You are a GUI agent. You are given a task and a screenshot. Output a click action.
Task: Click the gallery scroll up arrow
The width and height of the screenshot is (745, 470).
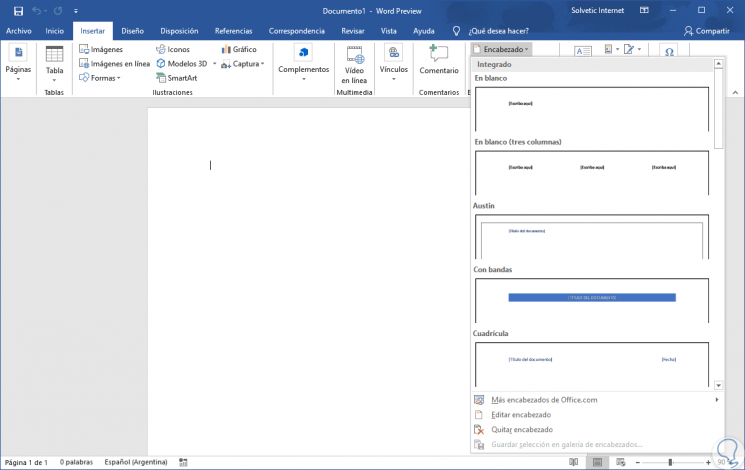click(x=718, y=64)
